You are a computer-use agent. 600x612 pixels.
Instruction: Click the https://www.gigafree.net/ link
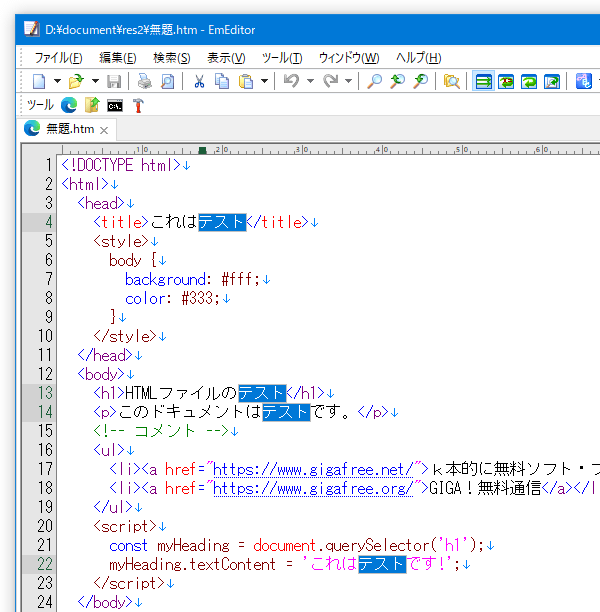pyautogui.click(x=313, y=470)
